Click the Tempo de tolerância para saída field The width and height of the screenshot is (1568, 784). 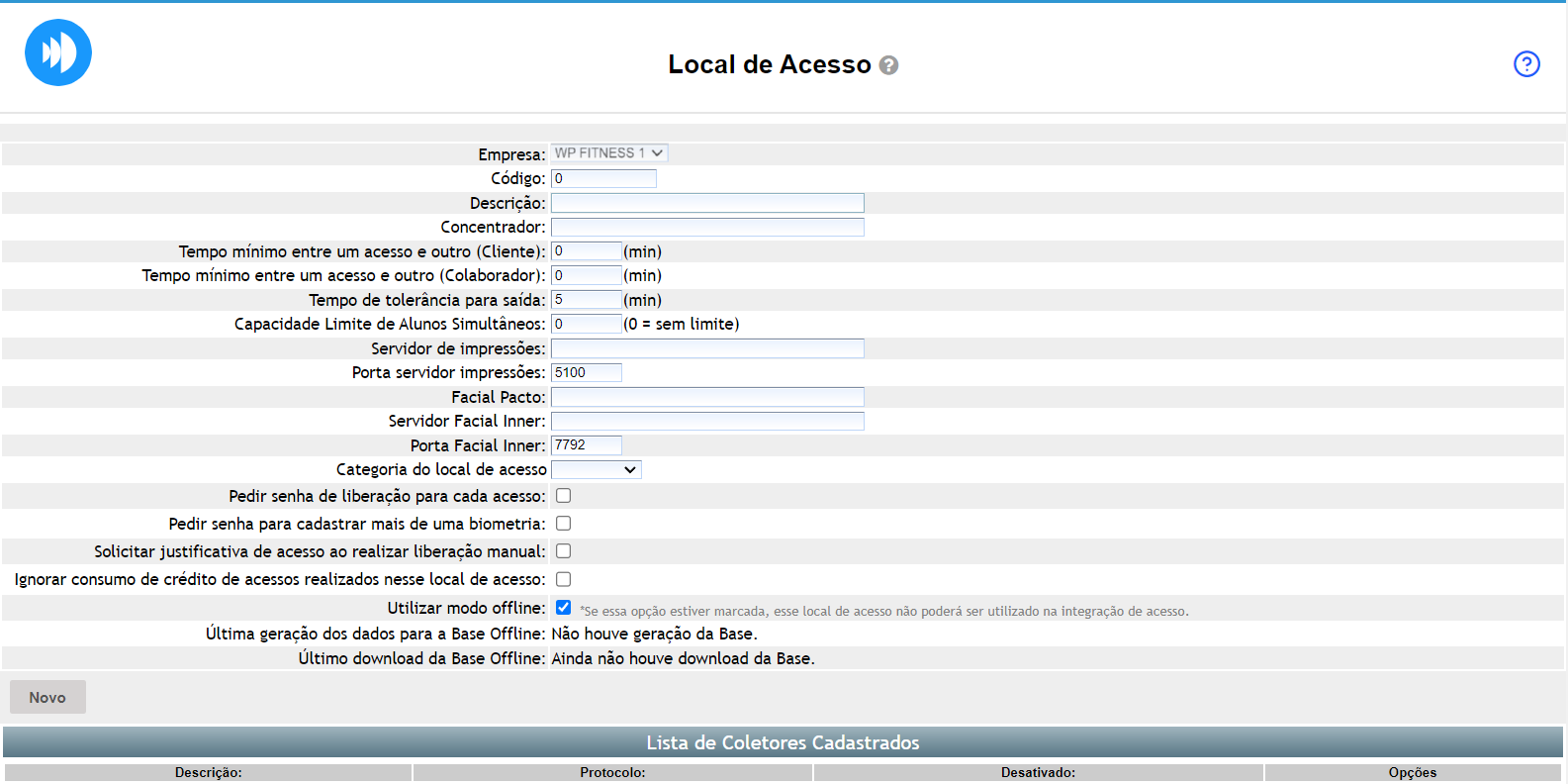pos(586,300)
